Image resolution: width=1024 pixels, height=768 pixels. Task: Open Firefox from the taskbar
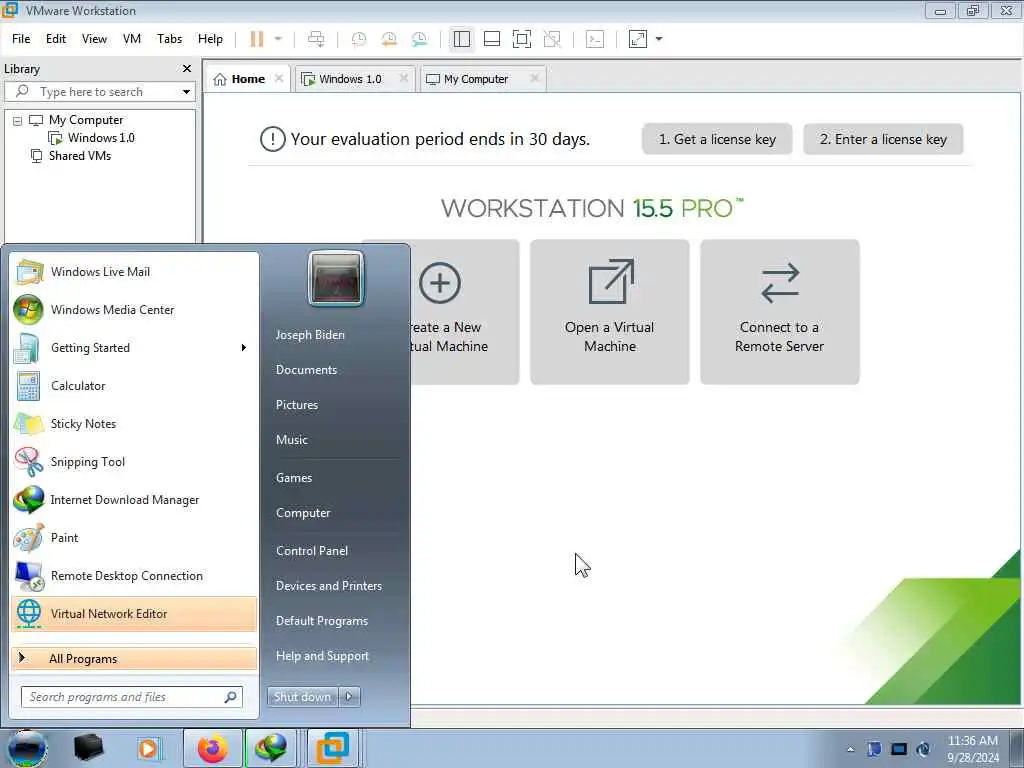[212, 748]
